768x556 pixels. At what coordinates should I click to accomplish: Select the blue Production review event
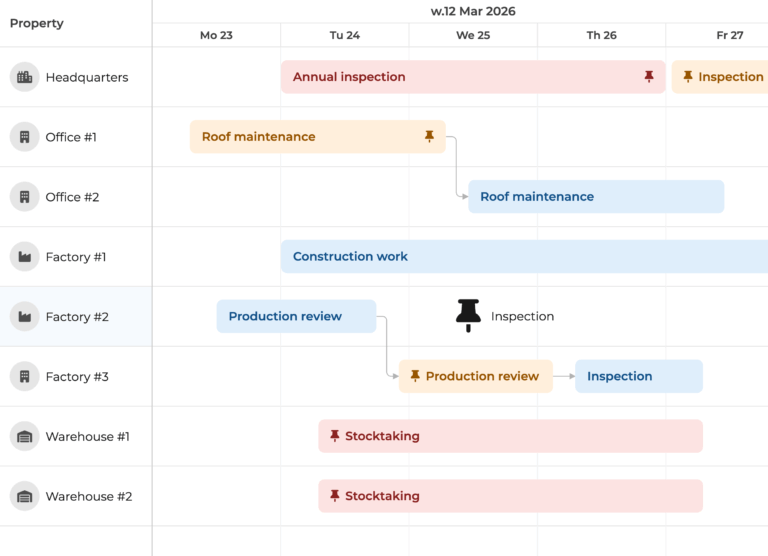pyautogui.click(x=296, y=317)
